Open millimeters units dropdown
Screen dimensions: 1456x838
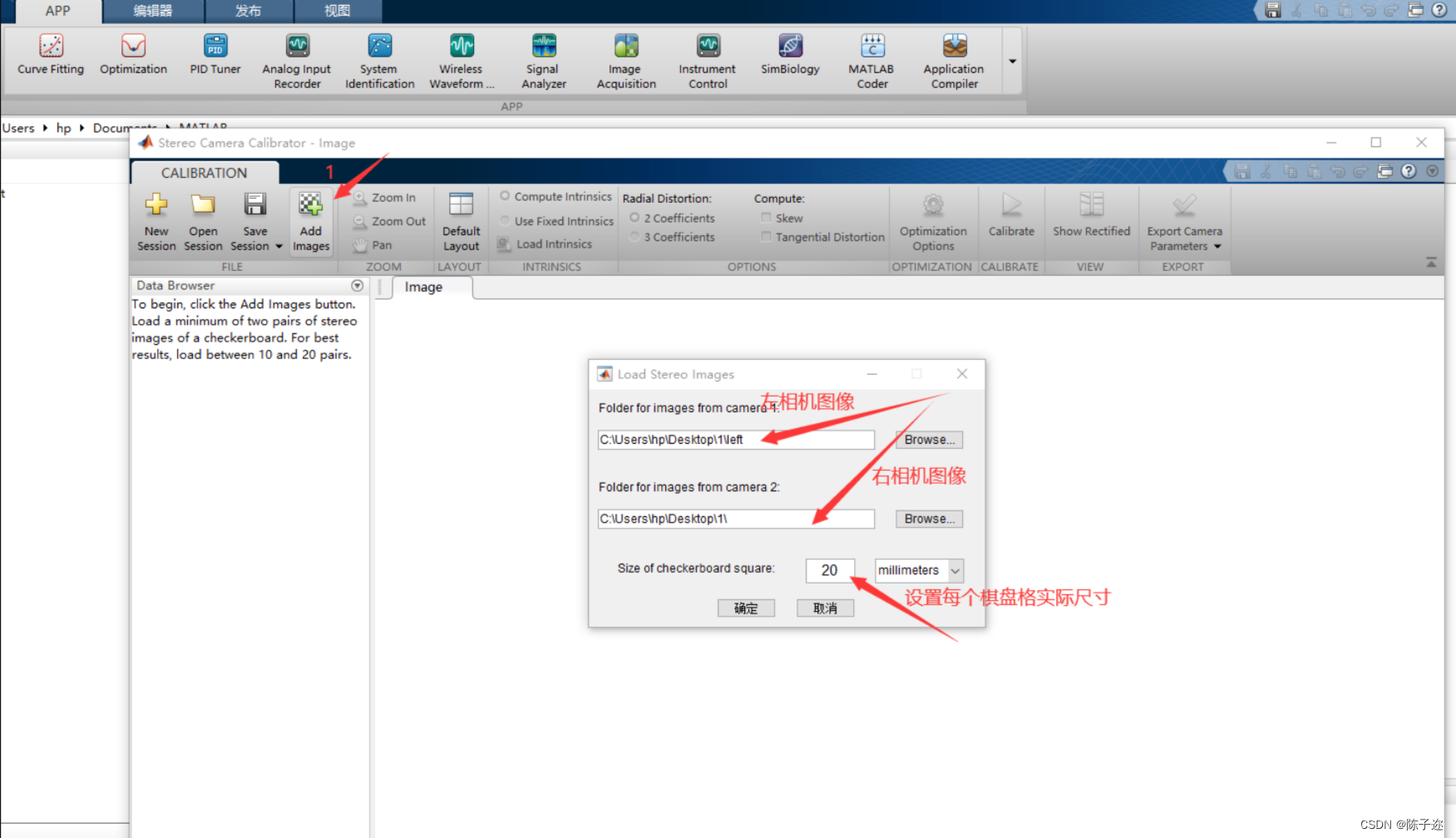(955, 570)
